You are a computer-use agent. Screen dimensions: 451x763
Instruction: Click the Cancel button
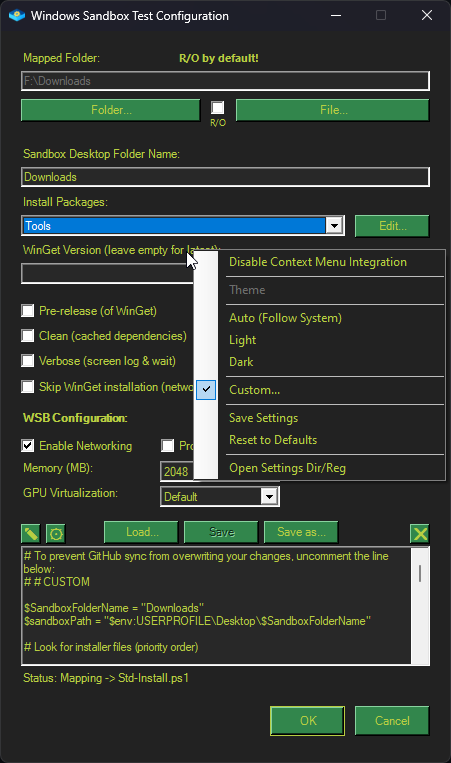coord(392,721)
